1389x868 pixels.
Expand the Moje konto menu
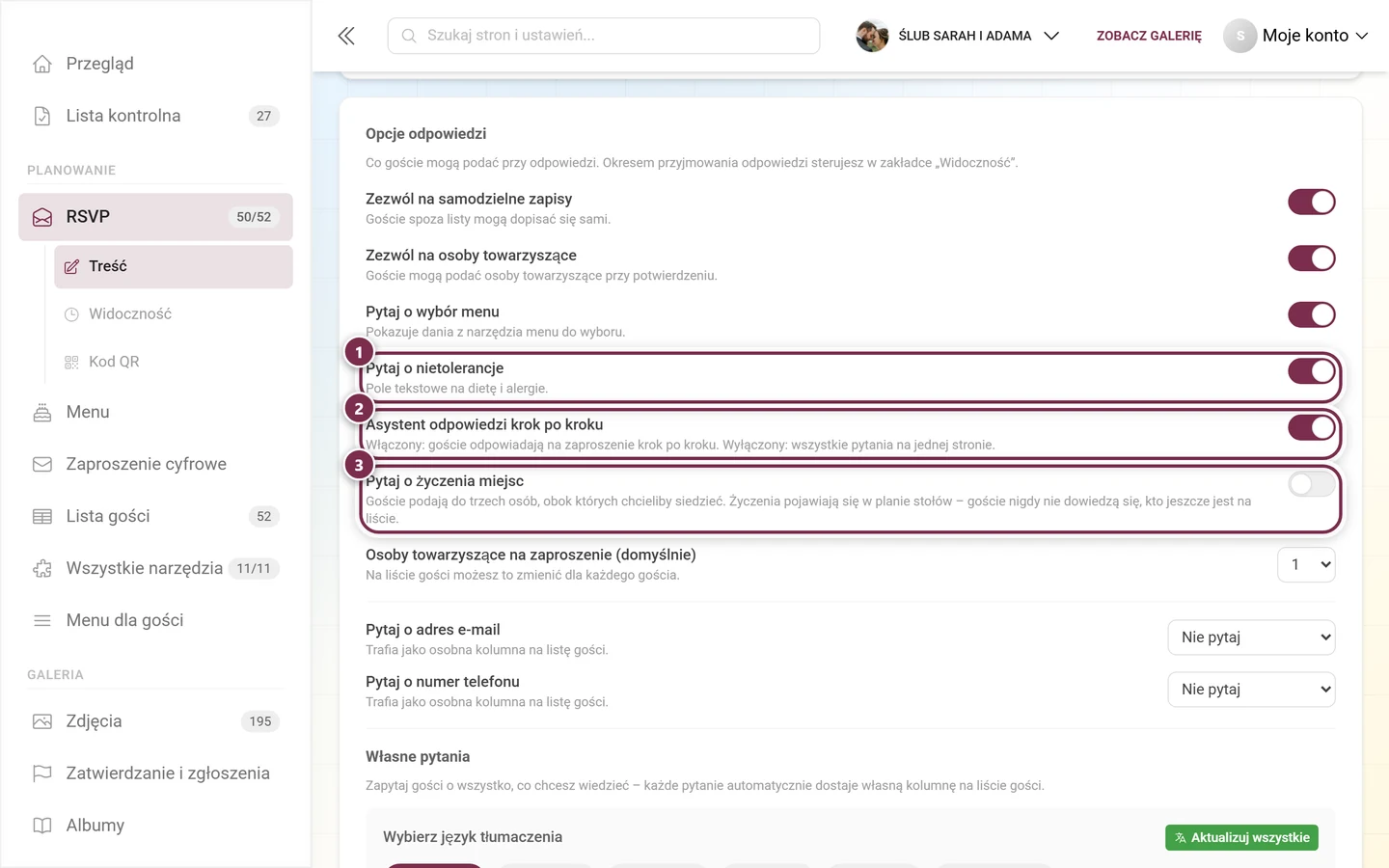click(x=1295, y=36)
